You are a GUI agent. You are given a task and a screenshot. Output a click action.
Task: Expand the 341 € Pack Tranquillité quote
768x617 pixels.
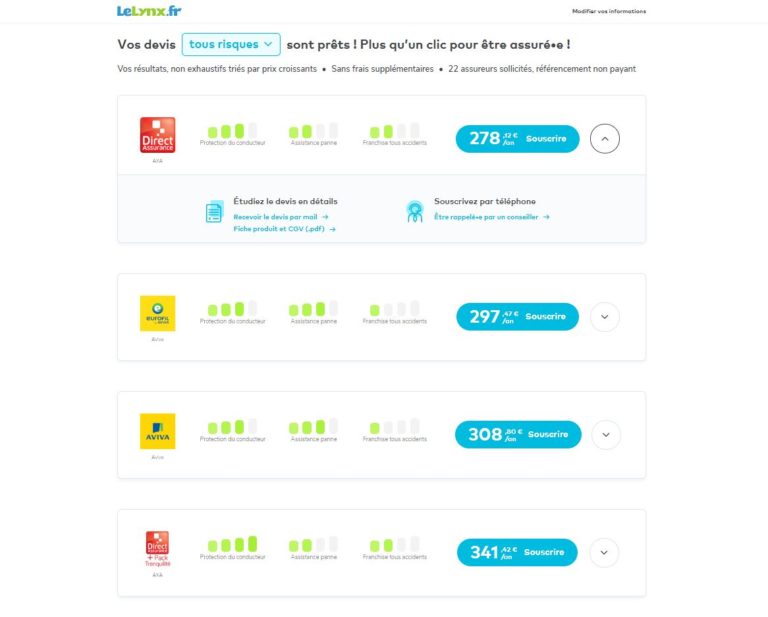click(604, 552)
